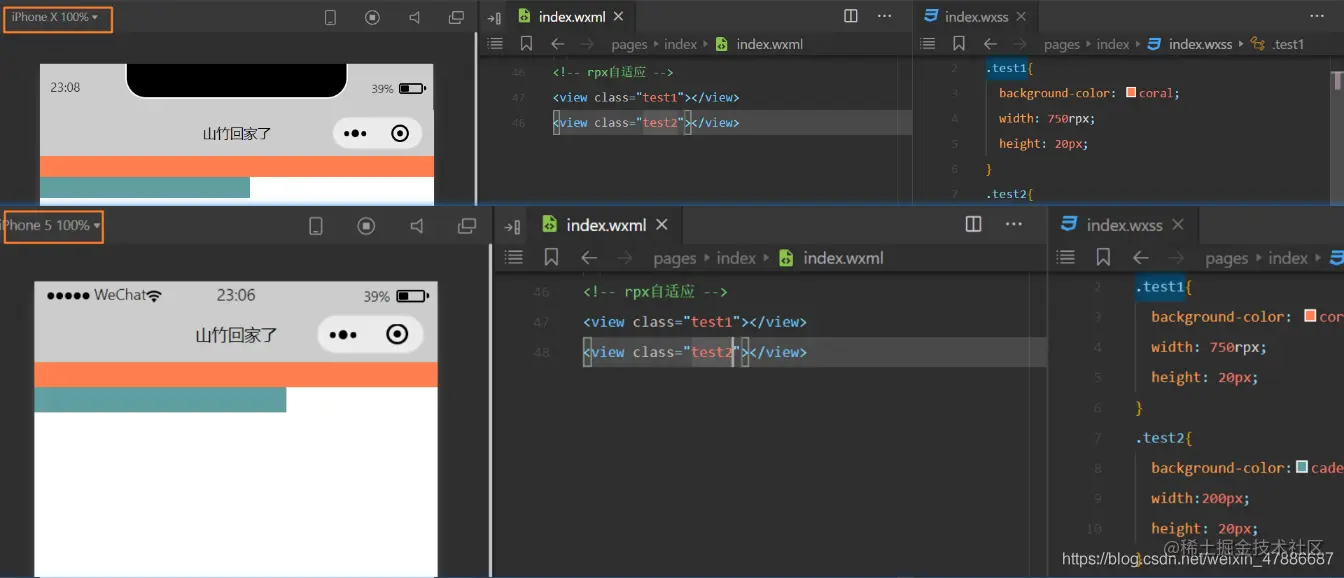The width and height of the screenshot is (1344, 578).
Task: Open the iPhone 5 100% device dropdown
Action: pyautogui.click(x=52, y=226)
